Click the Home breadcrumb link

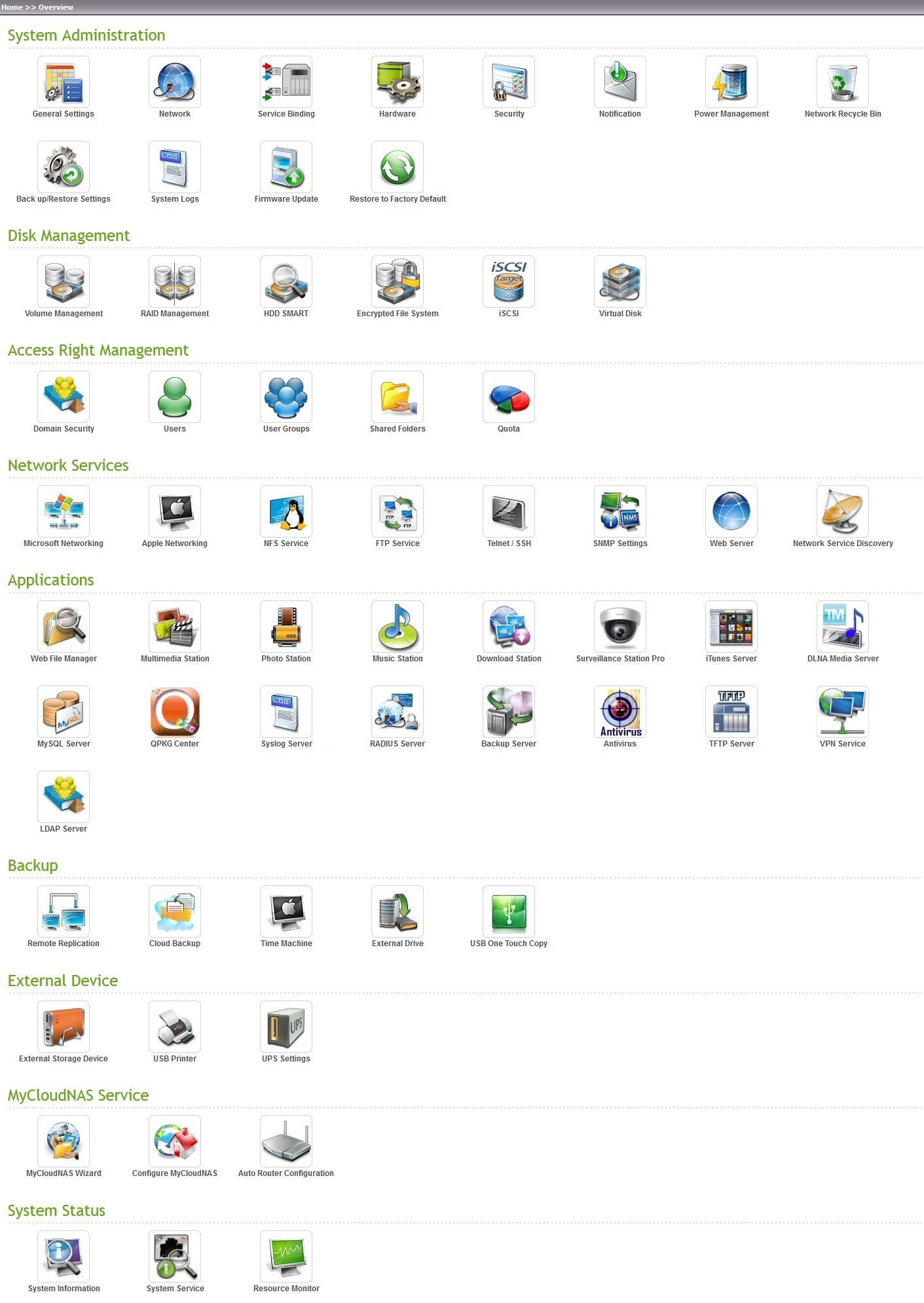pos(12,7)
